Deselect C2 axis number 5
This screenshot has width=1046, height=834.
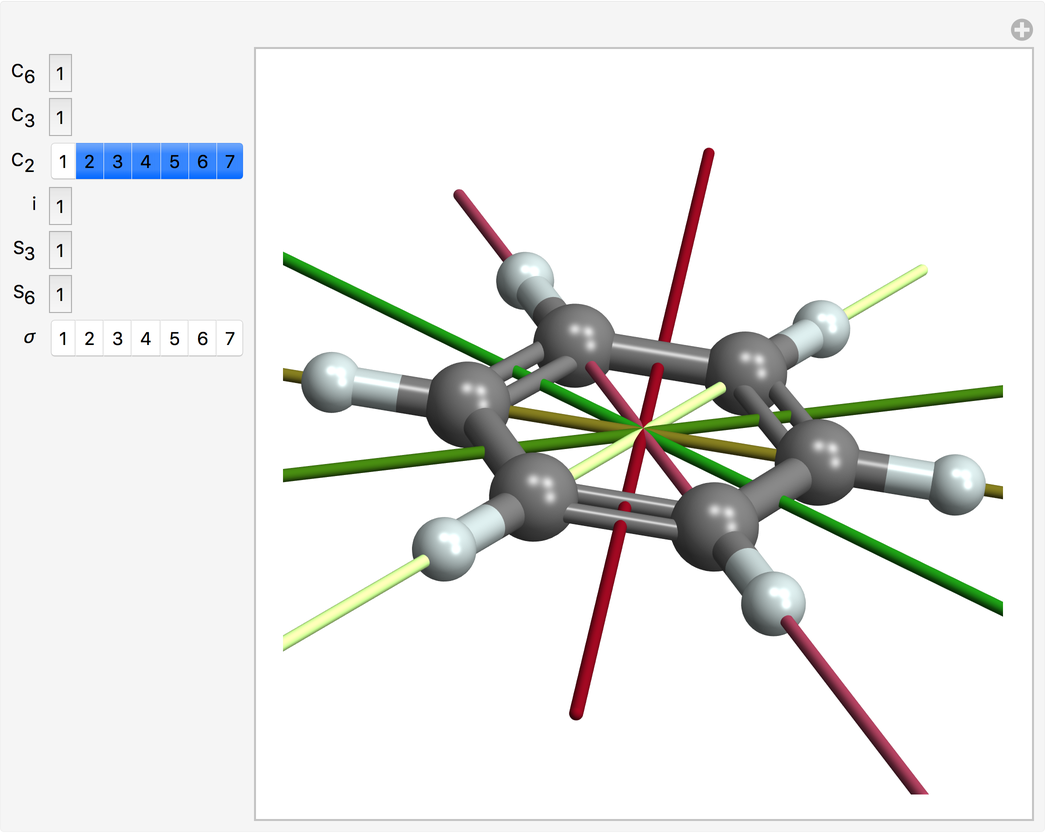click(174, 162)
